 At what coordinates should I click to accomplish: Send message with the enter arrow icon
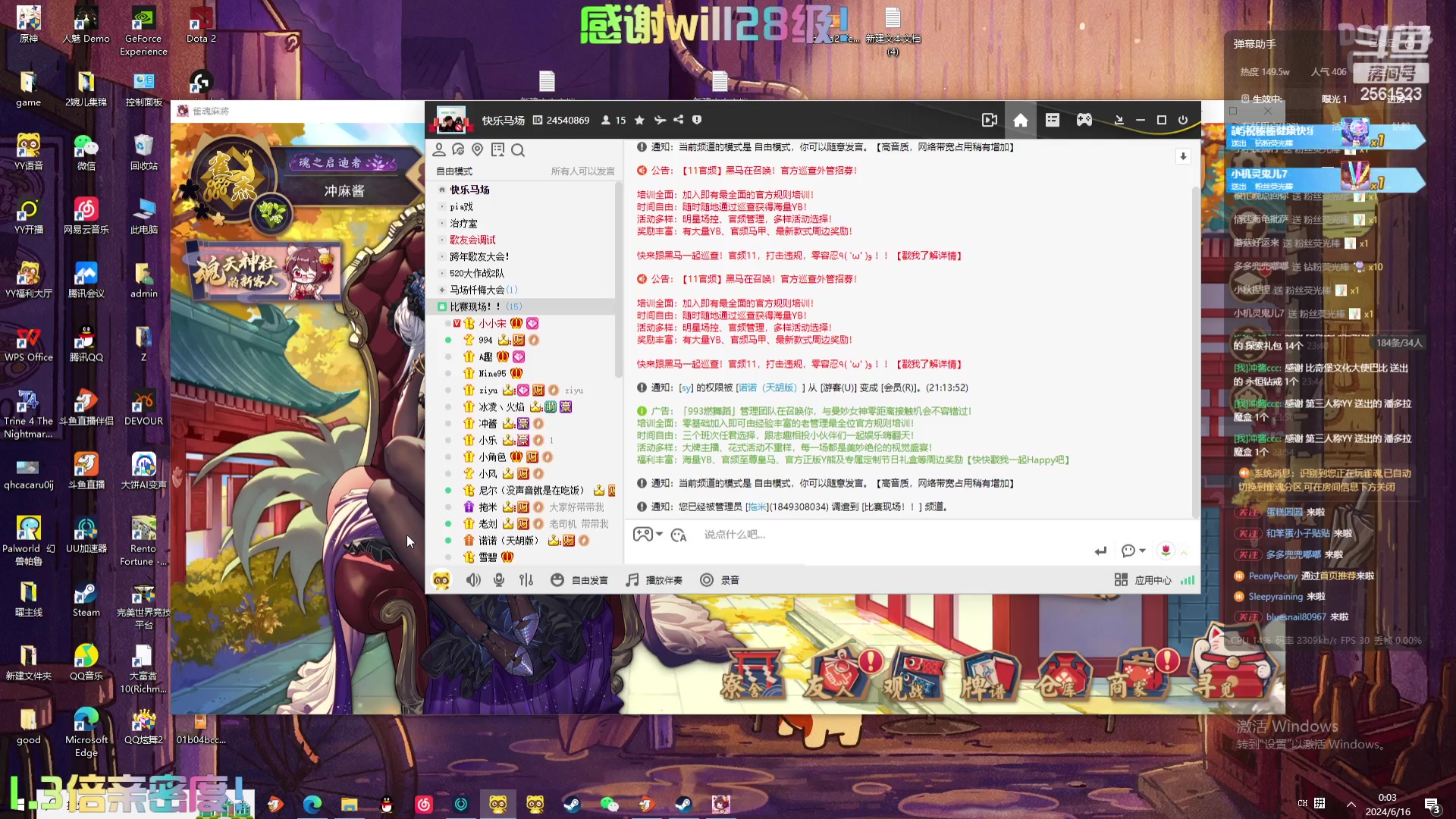point(1100,551)
